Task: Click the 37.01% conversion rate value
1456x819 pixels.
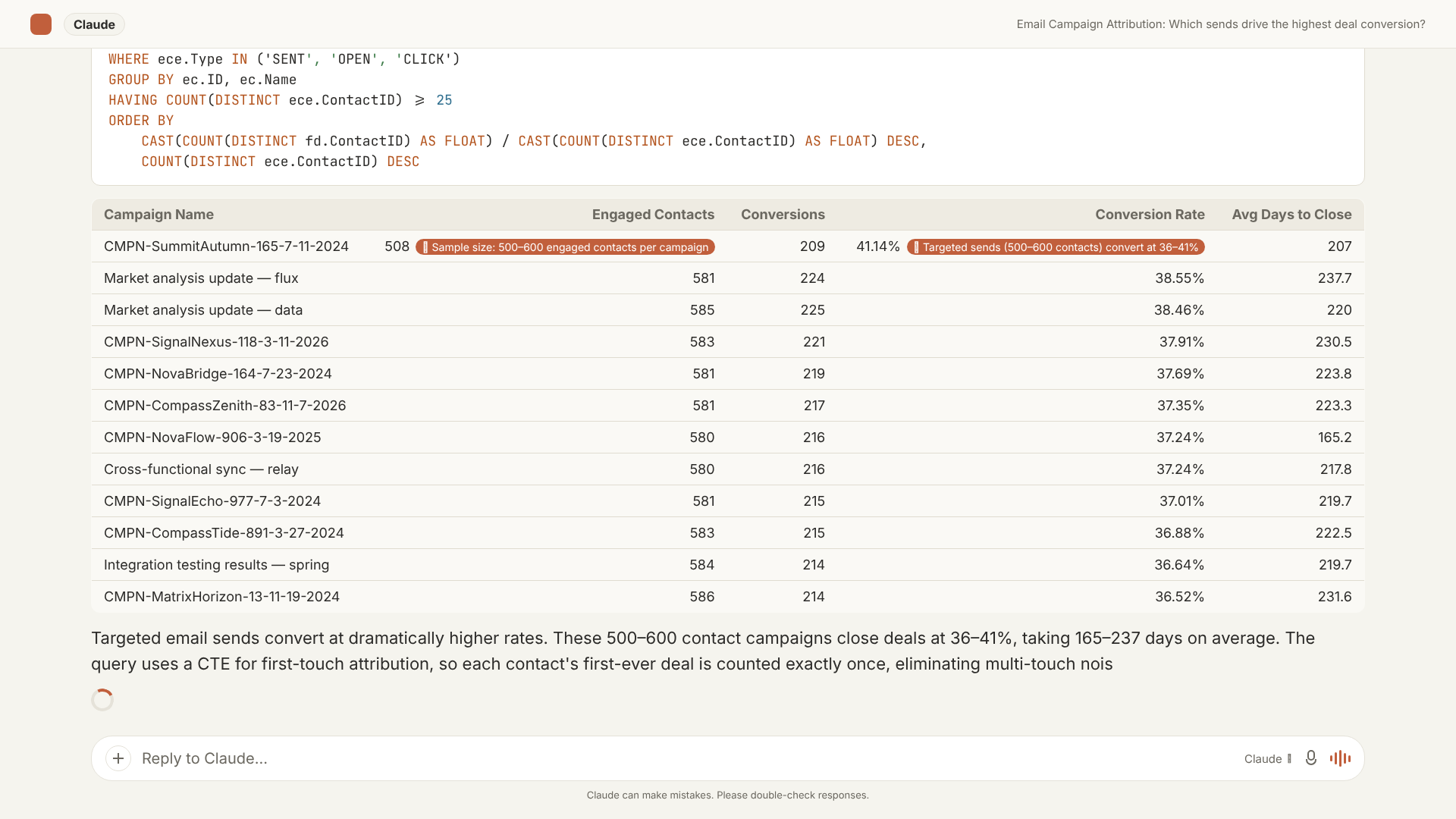Action: (x=1181, y=501)
